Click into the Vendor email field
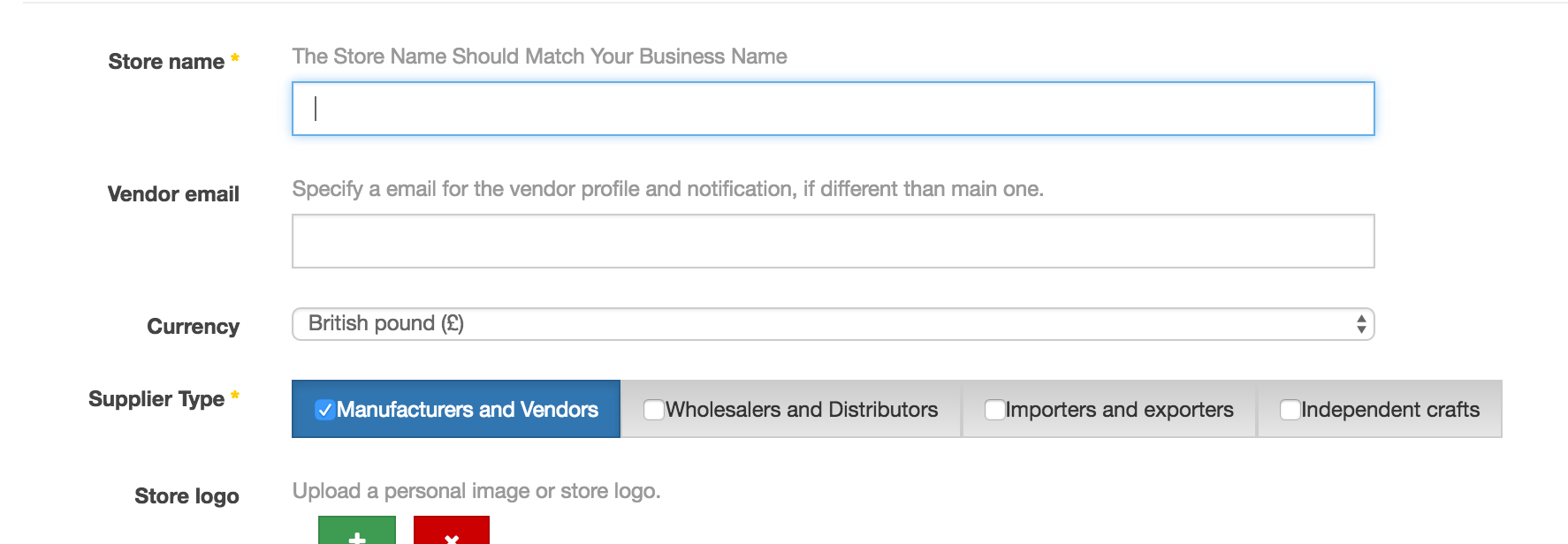Image resolution: width=1568 pixels, height=544 pixels. point(833,241)
